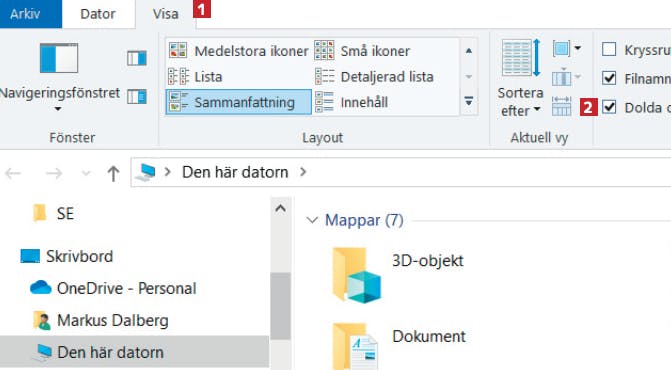Open the Sortera efter dropdown
The height and width of the screenshot is (370, 671).
[520, 78]
